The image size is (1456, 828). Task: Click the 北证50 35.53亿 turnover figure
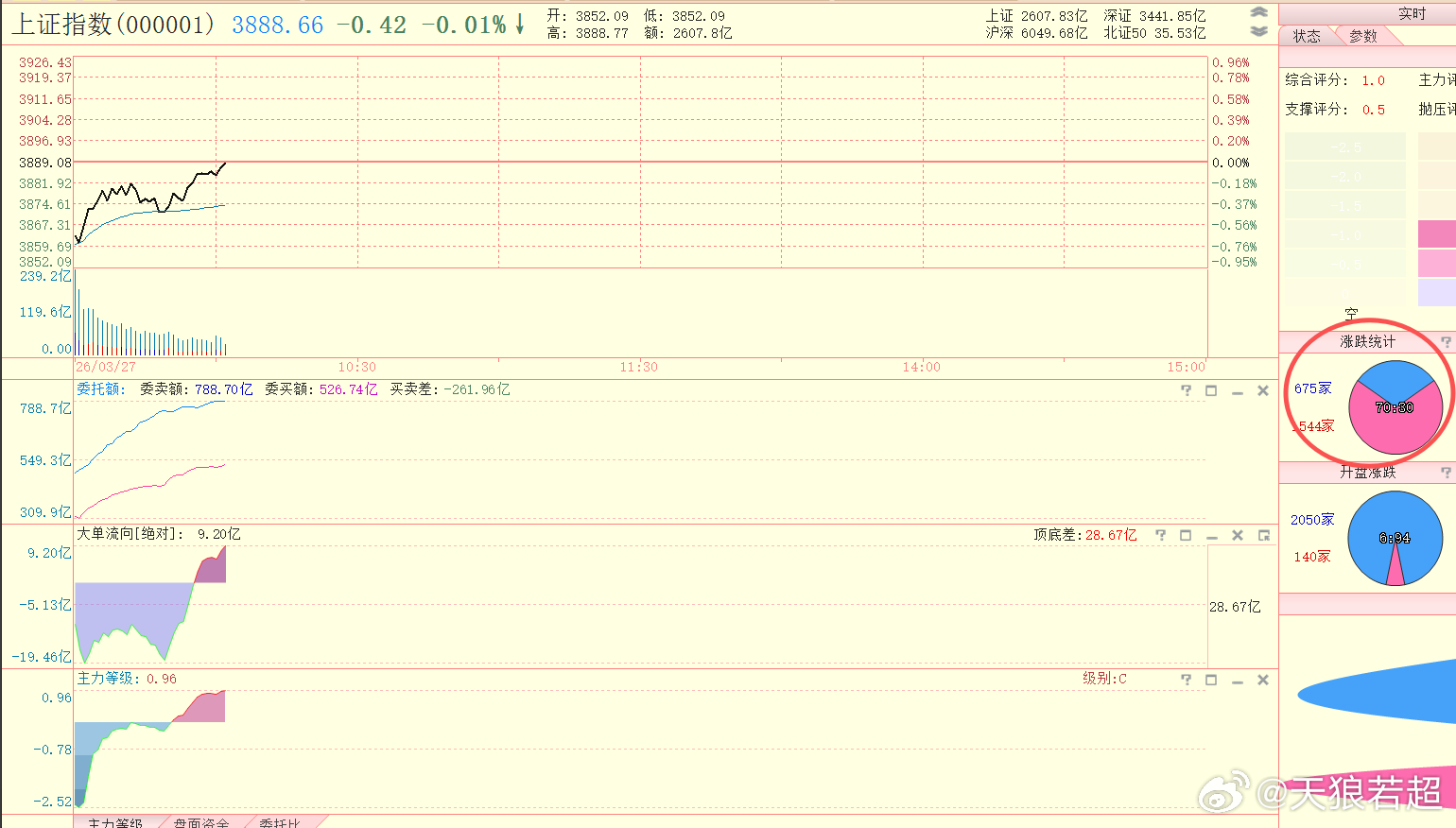[1154, 33]
